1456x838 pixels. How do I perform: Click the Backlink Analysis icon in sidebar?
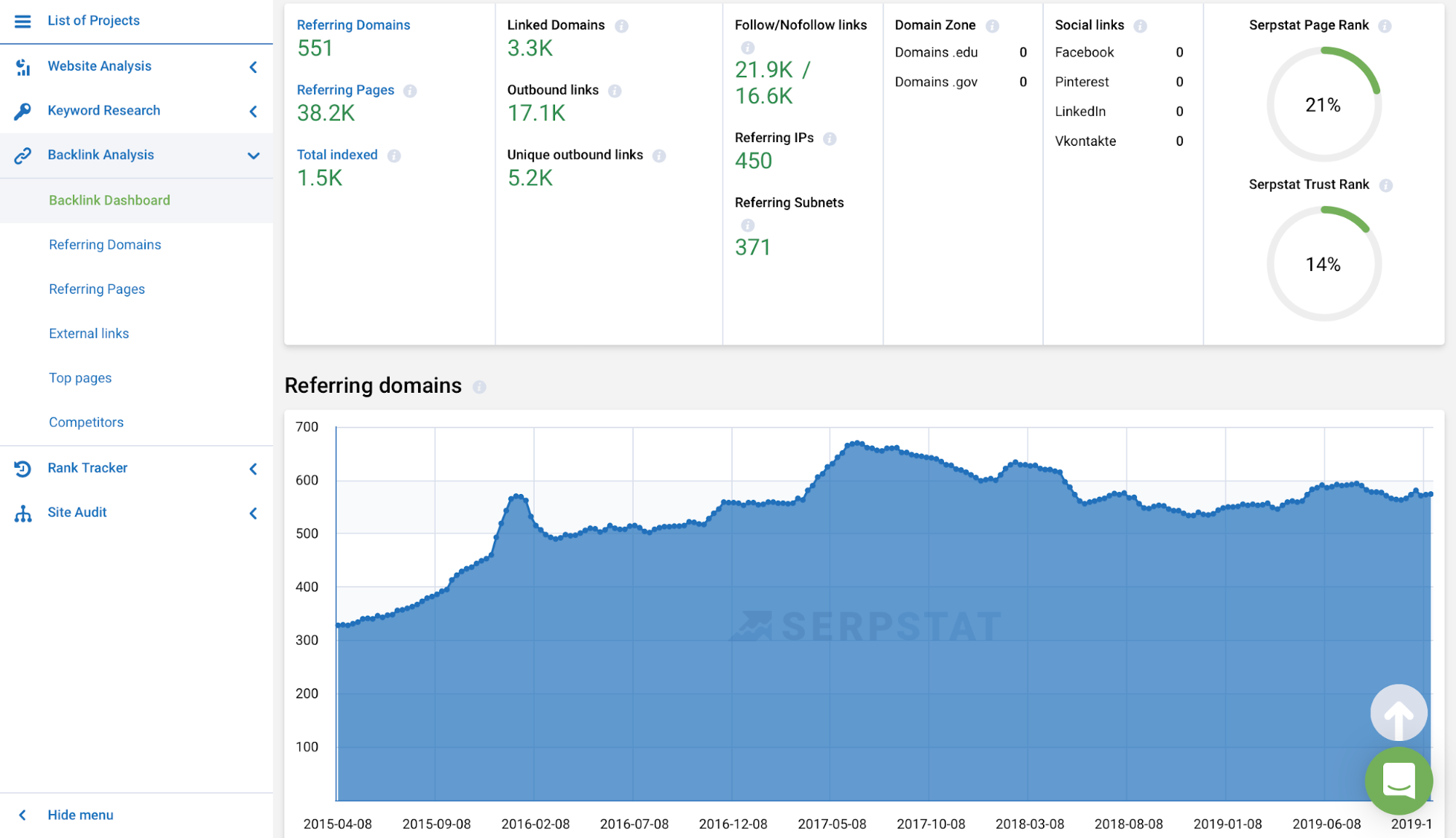pos(23,154)
